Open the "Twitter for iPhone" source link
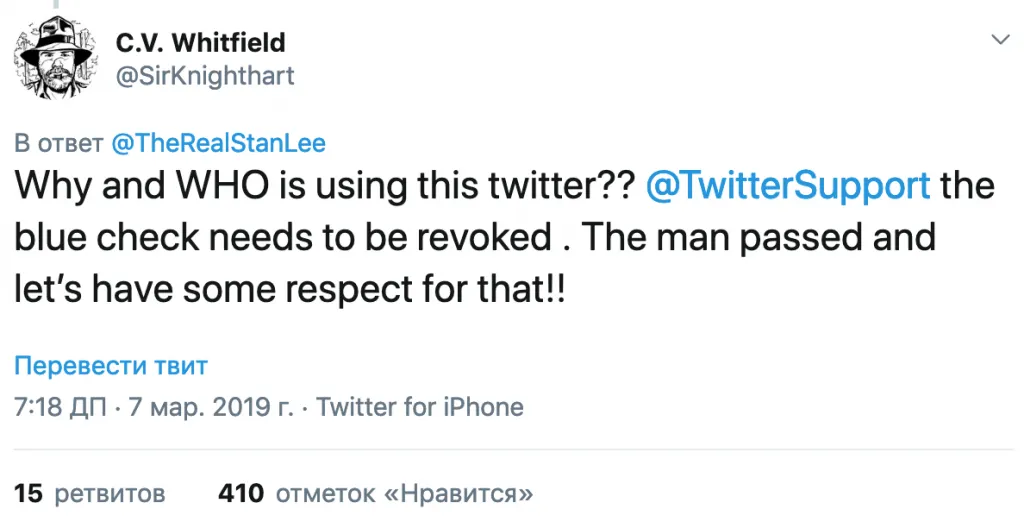Viewport: 1024px width, 528px height. coord(419,407)
